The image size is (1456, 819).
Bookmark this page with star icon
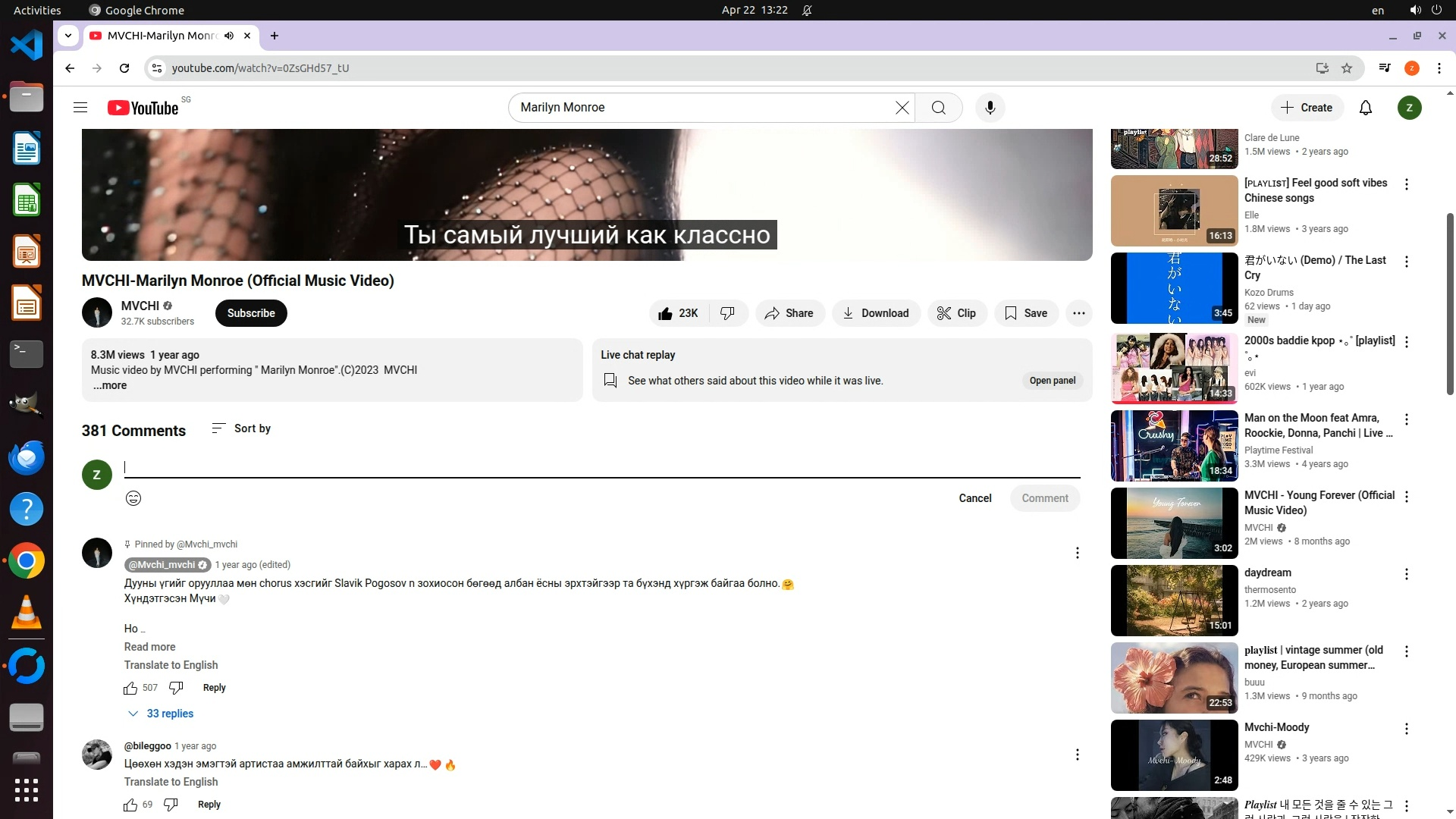coord(1347,68)
